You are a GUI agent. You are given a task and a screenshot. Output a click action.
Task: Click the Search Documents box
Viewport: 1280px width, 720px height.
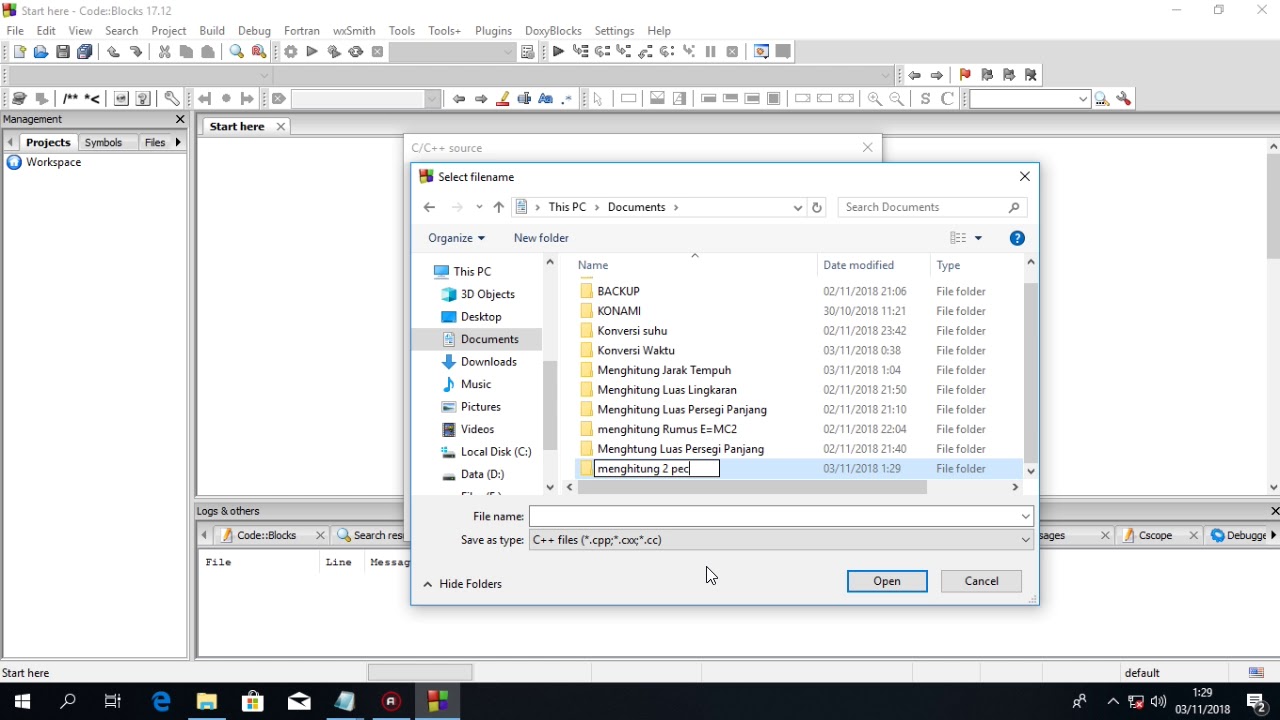coord(932,207)
